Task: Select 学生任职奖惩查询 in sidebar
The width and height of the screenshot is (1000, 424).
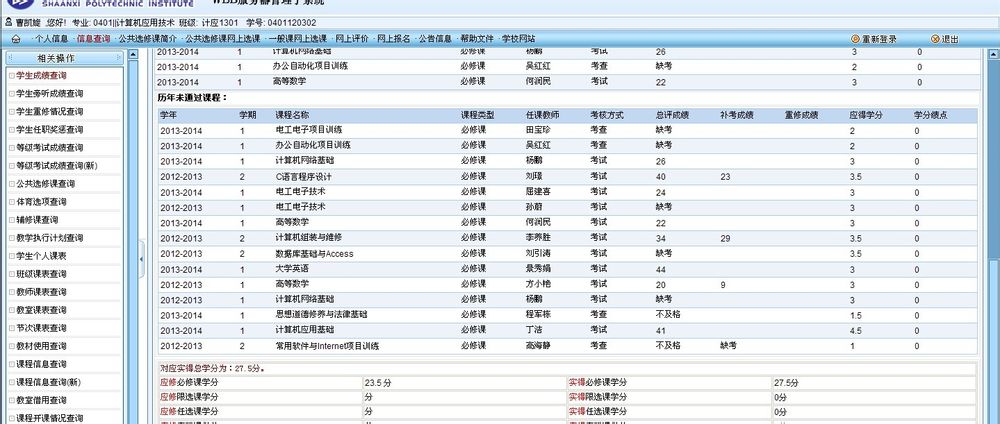Action: pyautogui.click(x=49, y=129)
